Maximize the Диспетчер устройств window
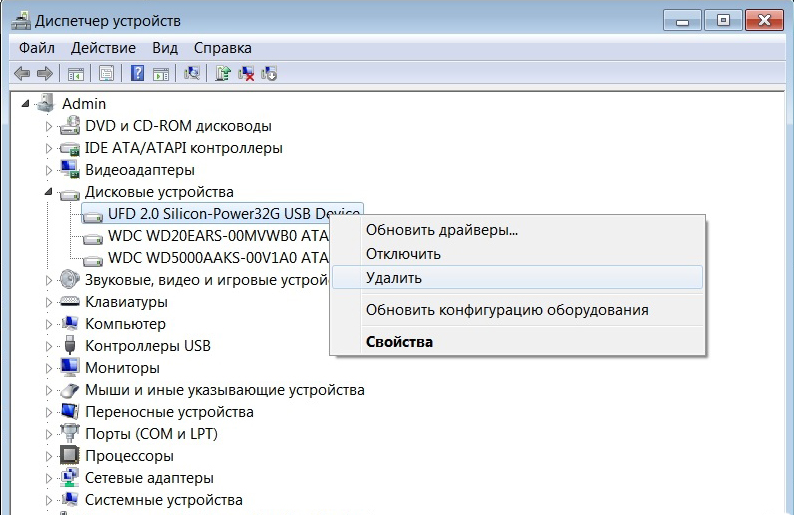This screenshot has width=794, height=515. pos(723,21)
